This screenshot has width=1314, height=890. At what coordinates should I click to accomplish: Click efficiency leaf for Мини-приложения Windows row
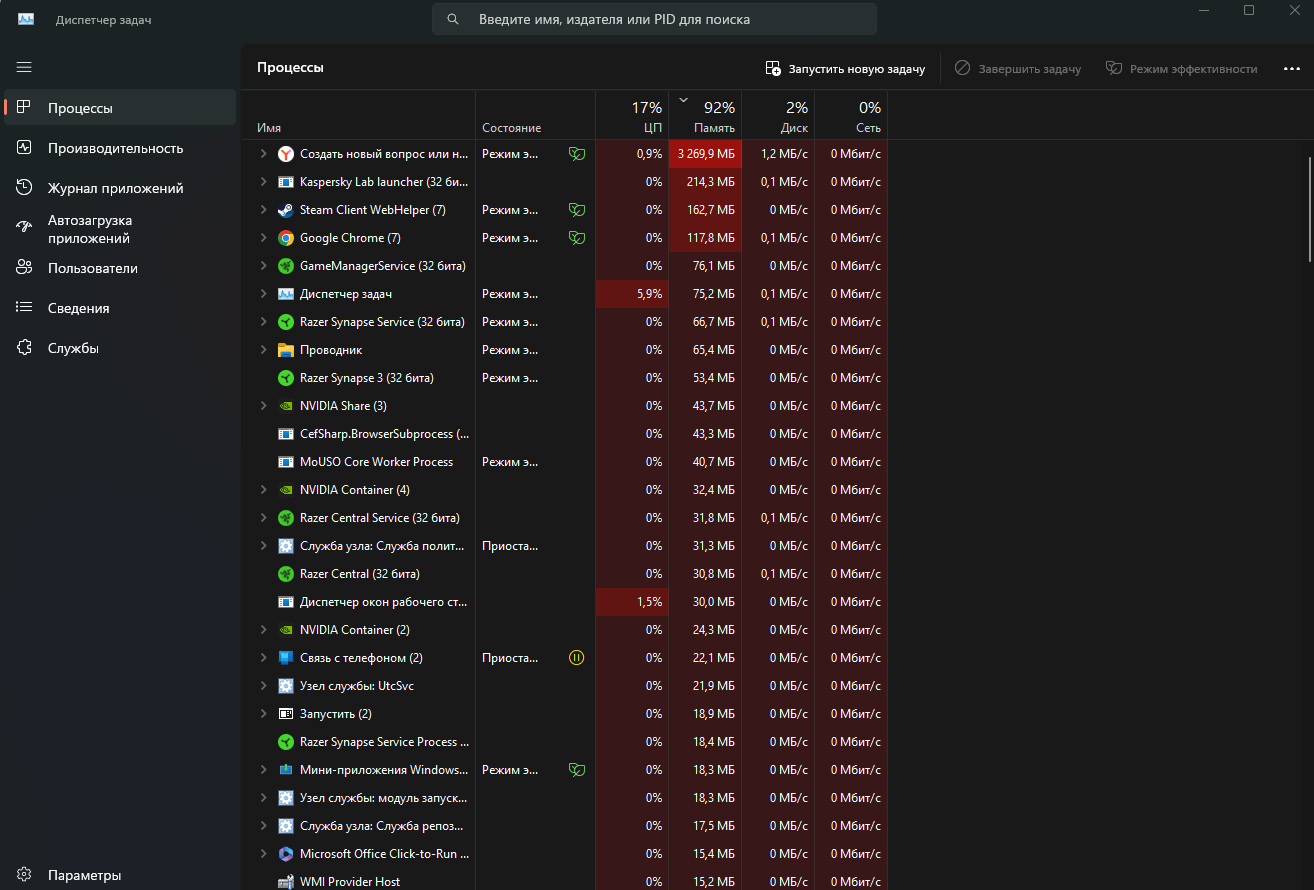coord(576,770)
